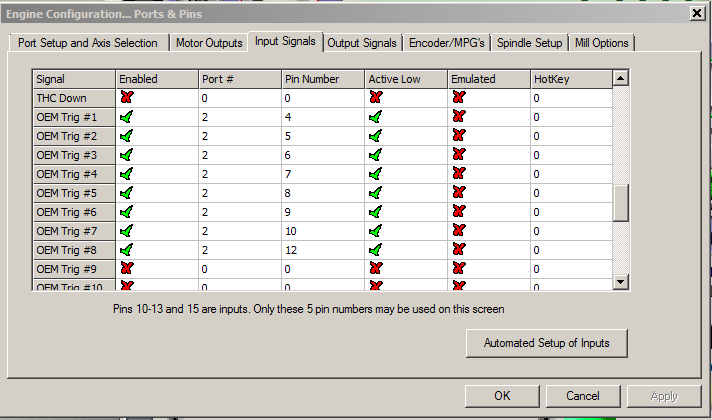Toggle Active Low for OEM Trig #7
This screenshot has width=712, height=420.
coord(376,231)
